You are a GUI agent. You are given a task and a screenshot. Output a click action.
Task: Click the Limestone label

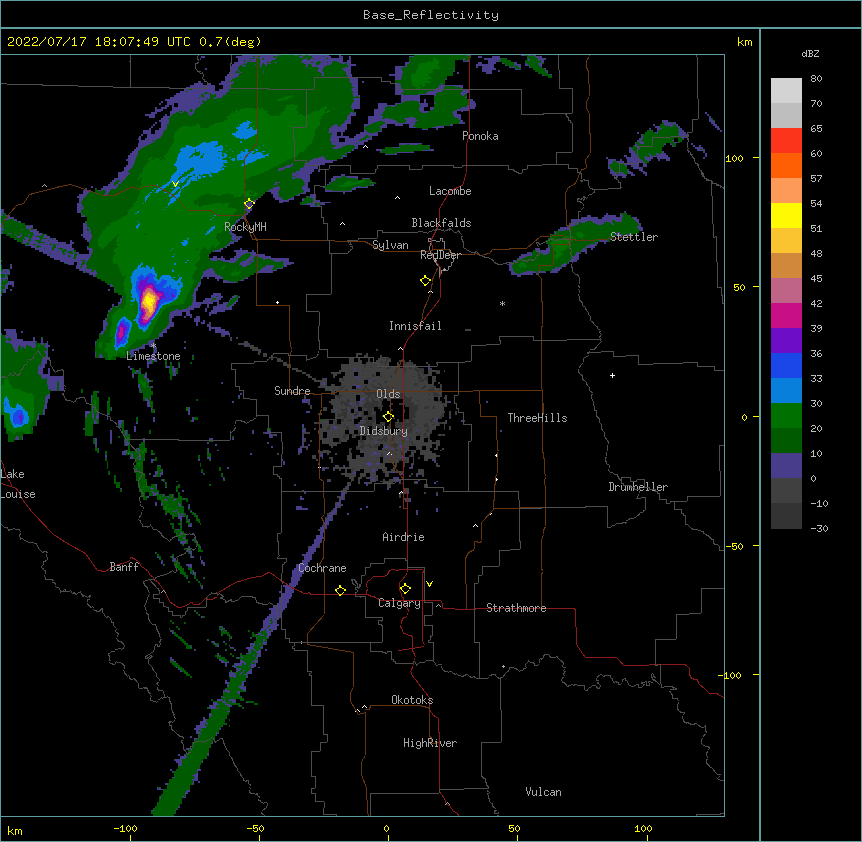click(x=153, y=356)
